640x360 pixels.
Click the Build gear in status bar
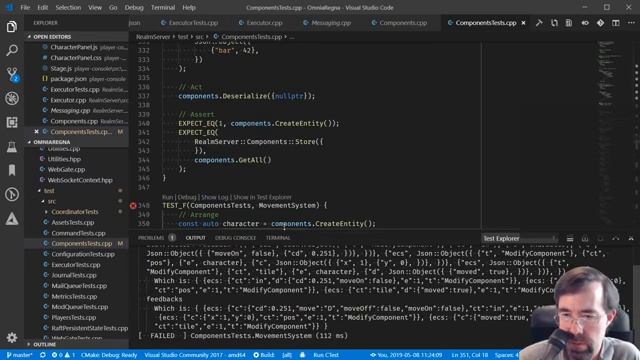click(x=263, y=355)
